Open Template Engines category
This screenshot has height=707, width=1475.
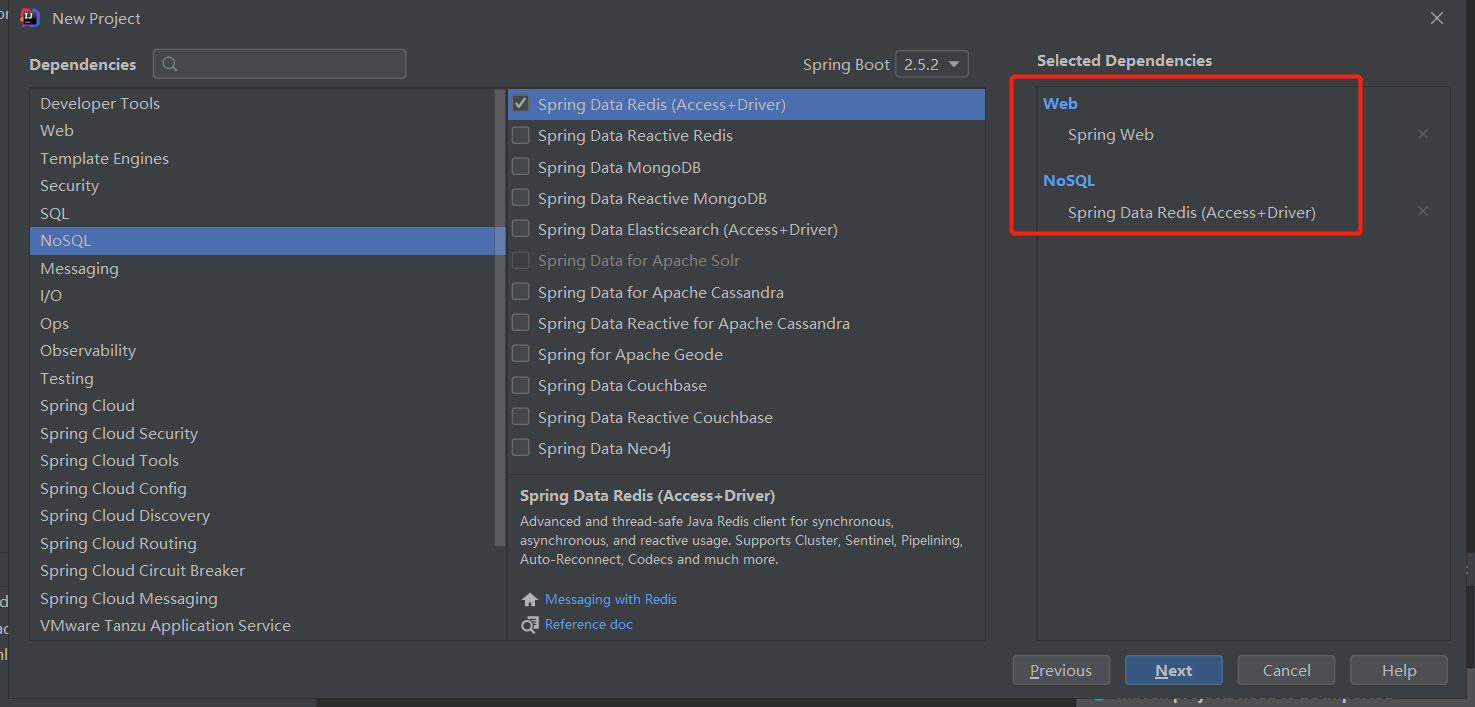pyautogui.click(x=262, y=158)
